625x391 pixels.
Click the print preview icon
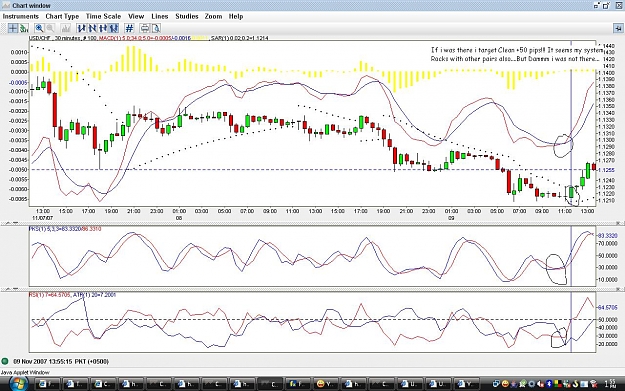tap(156, 28)
